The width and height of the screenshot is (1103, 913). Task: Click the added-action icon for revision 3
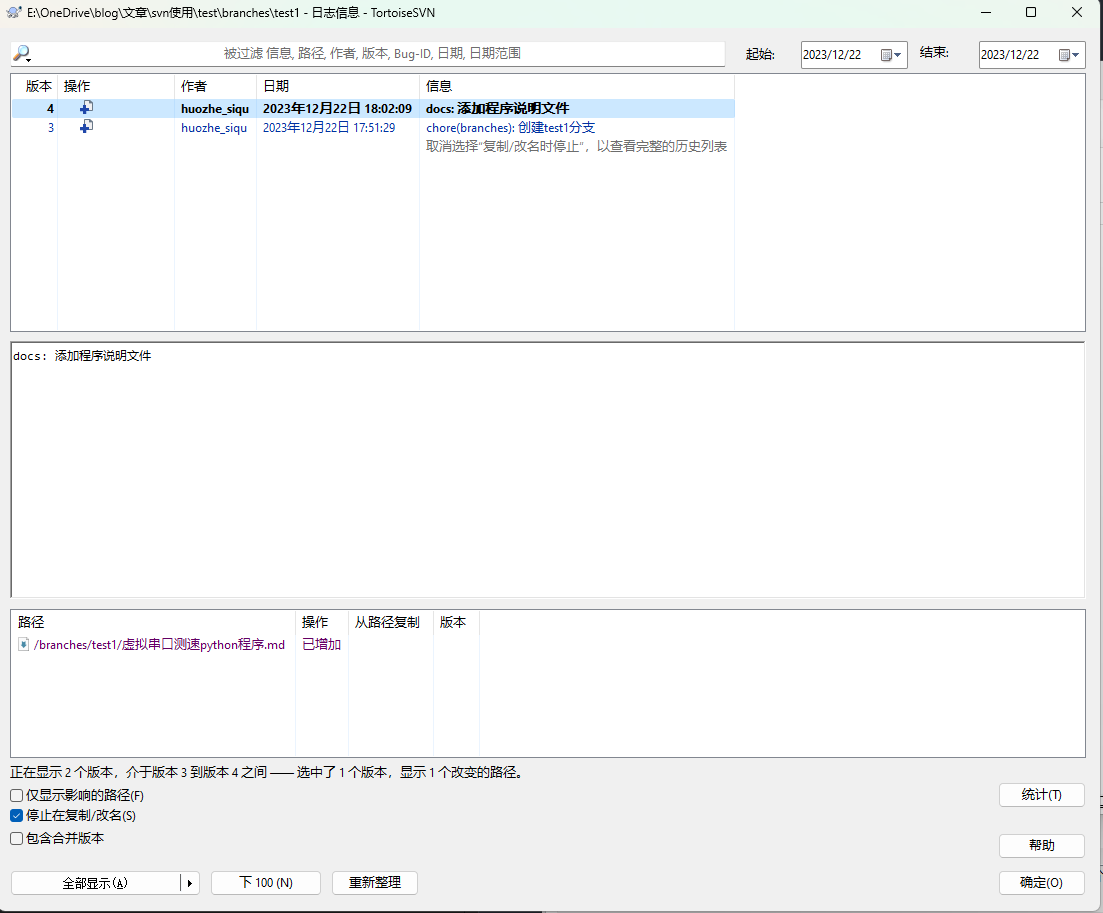(x=87, y=127)
